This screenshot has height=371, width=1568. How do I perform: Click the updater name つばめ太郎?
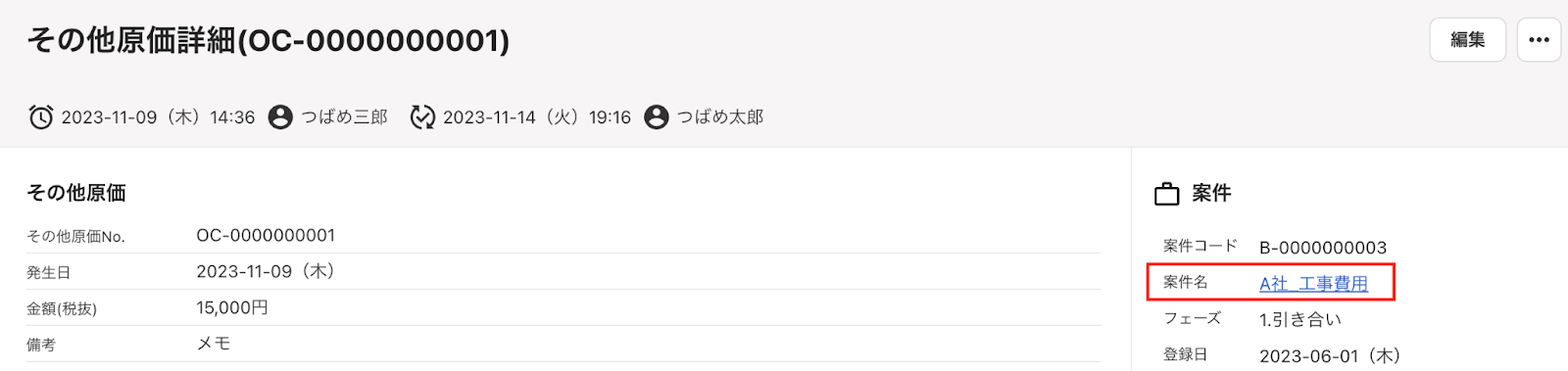point(720,117)
